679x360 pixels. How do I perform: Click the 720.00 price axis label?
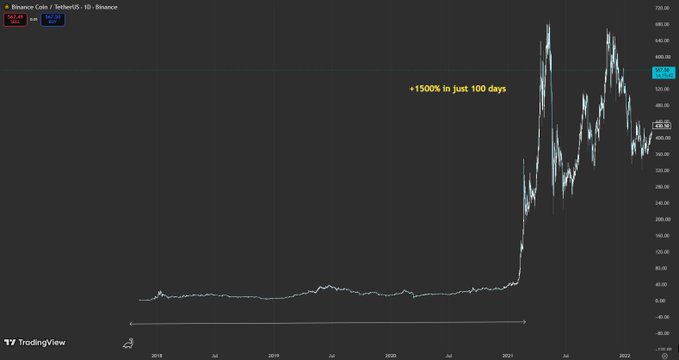pos(663,8)
